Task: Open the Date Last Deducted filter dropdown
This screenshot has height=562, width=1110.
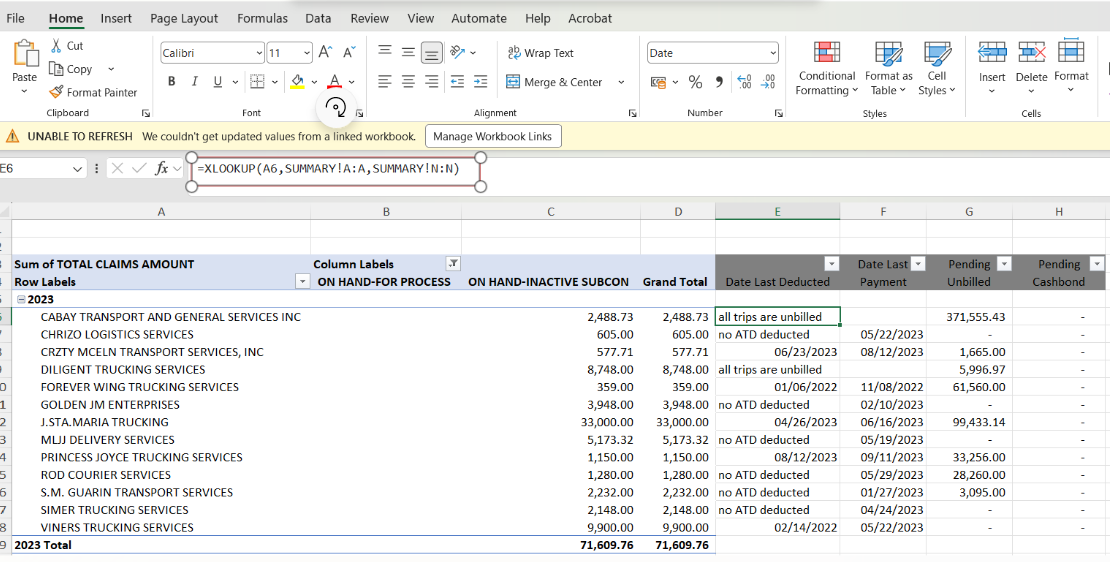Action: (x=832, y=264)
